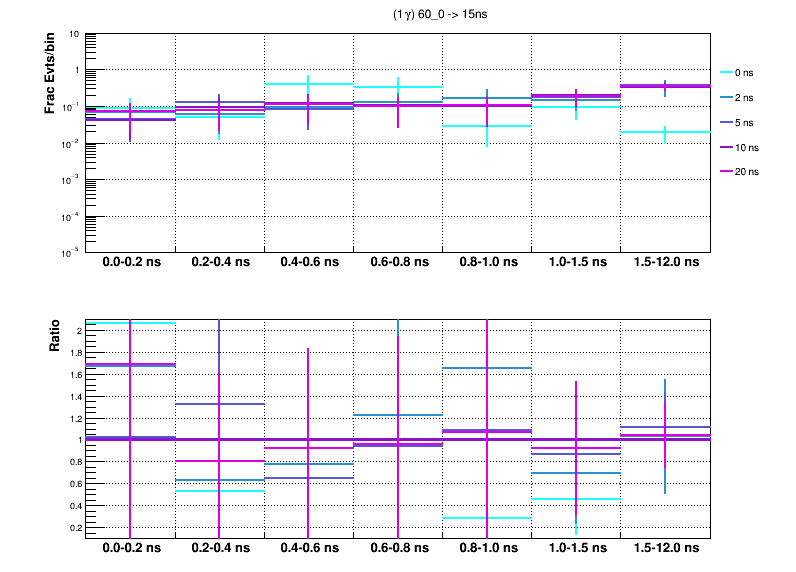
Task: Click the "1.0-1.5 ns" label under ratio plot
Action: 576,549
